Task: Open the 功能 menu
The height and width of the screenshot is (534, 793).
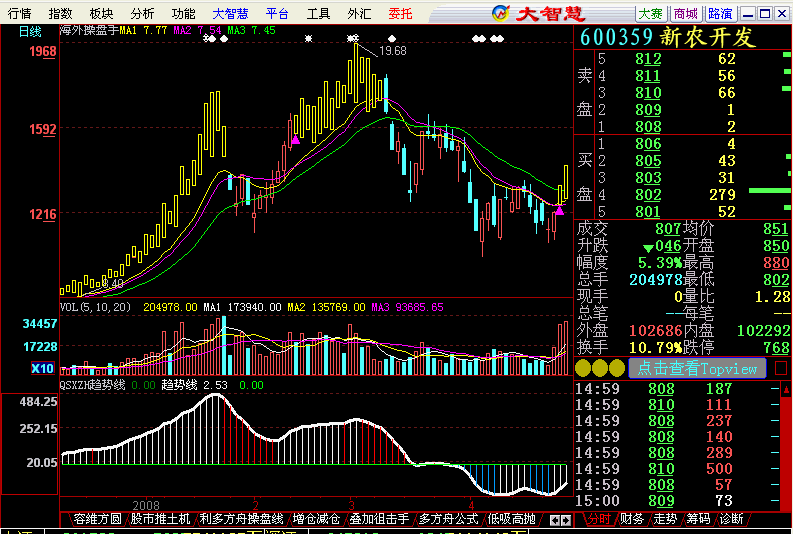Action: (183, 14)
